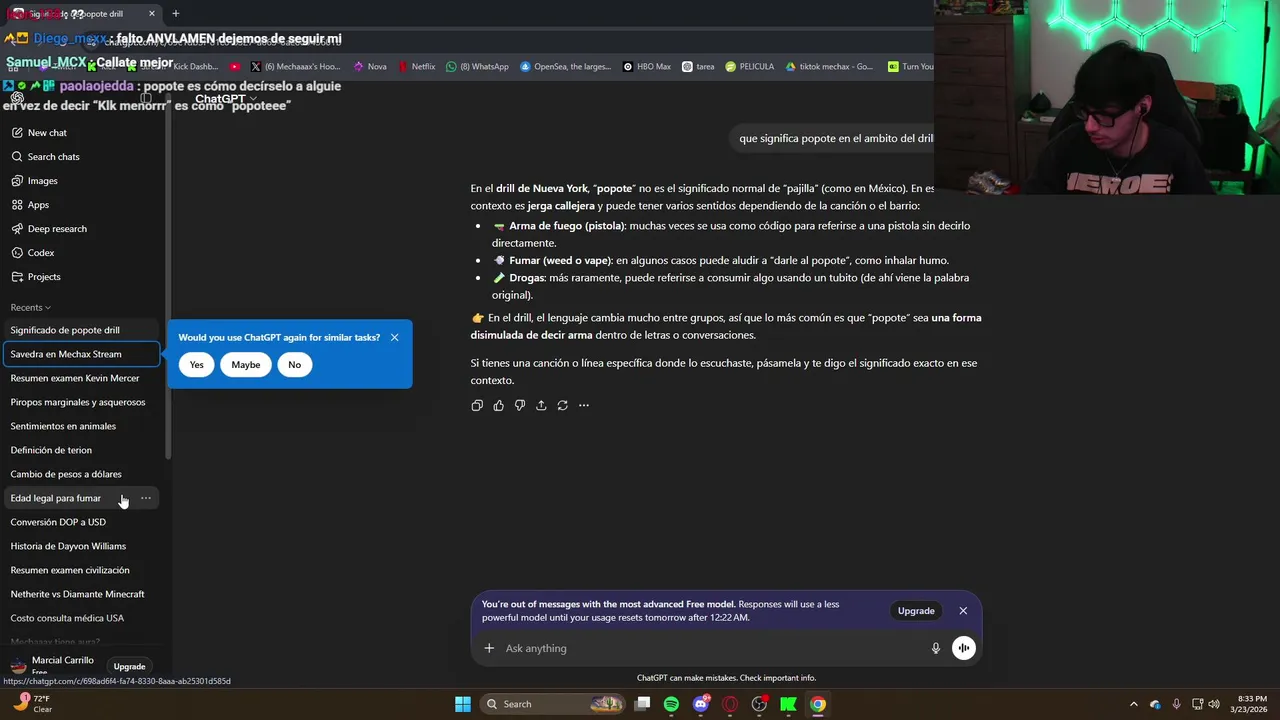The width and height of the screenshot is (1280, 720).
Task: Open the Nova bookmark
Action: point(370,67)
